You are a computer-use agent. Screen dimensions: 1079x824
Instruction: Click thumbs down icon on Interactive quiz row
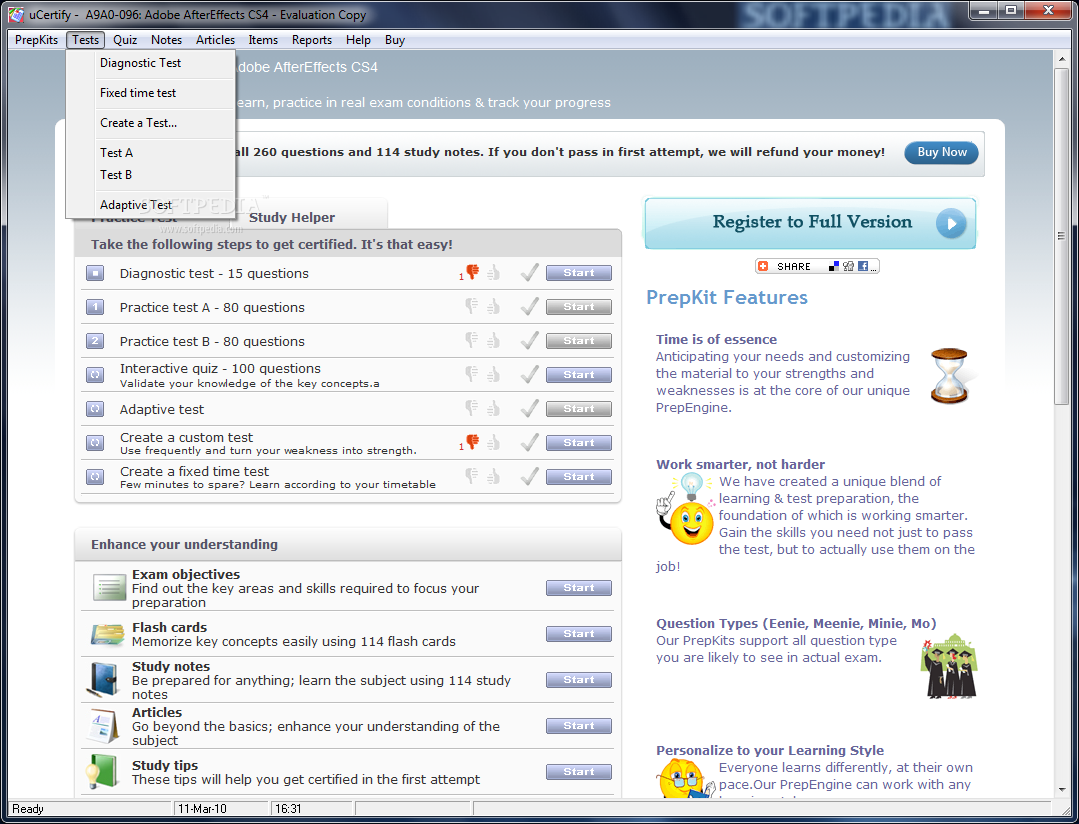472,374
